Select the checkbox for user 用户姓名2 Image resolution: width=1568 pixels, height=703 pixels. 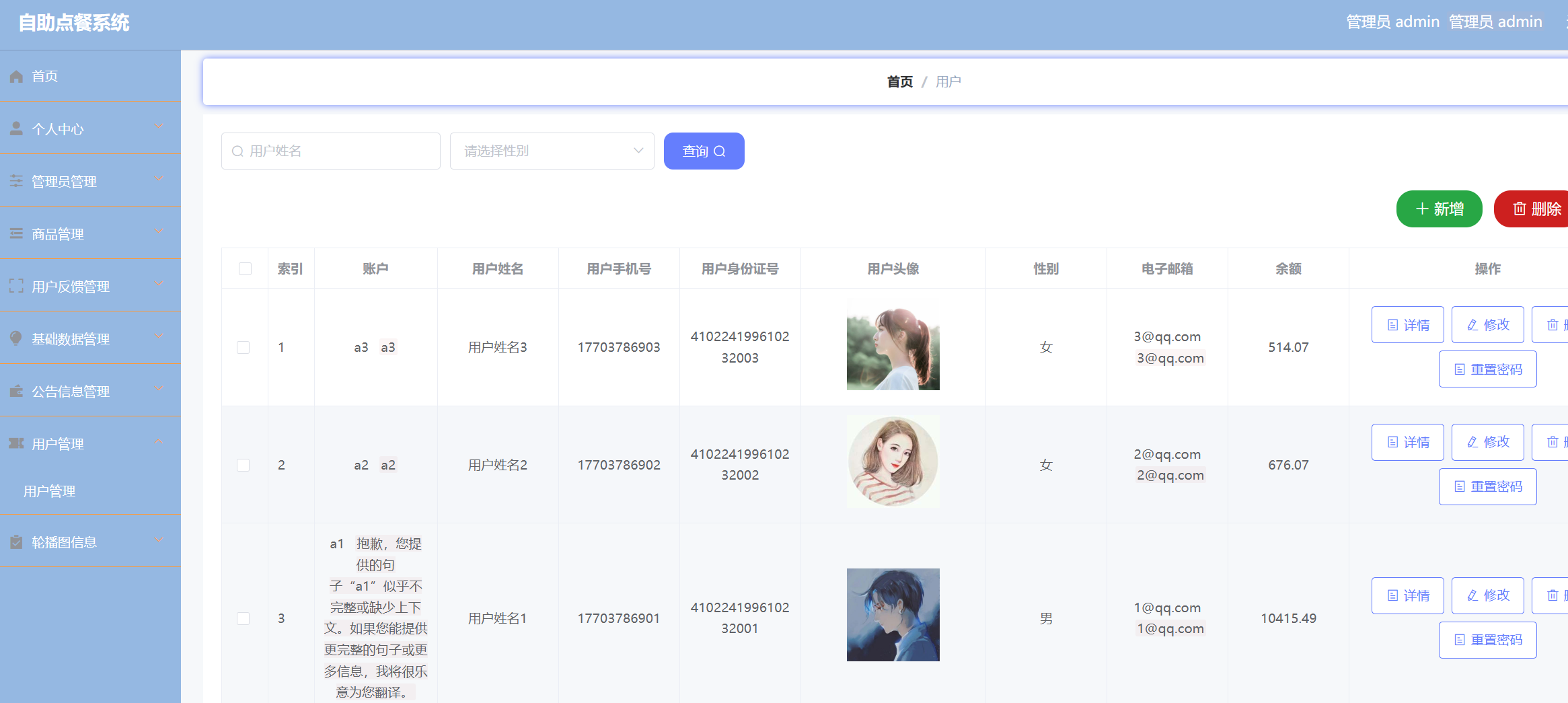[244, 464]
